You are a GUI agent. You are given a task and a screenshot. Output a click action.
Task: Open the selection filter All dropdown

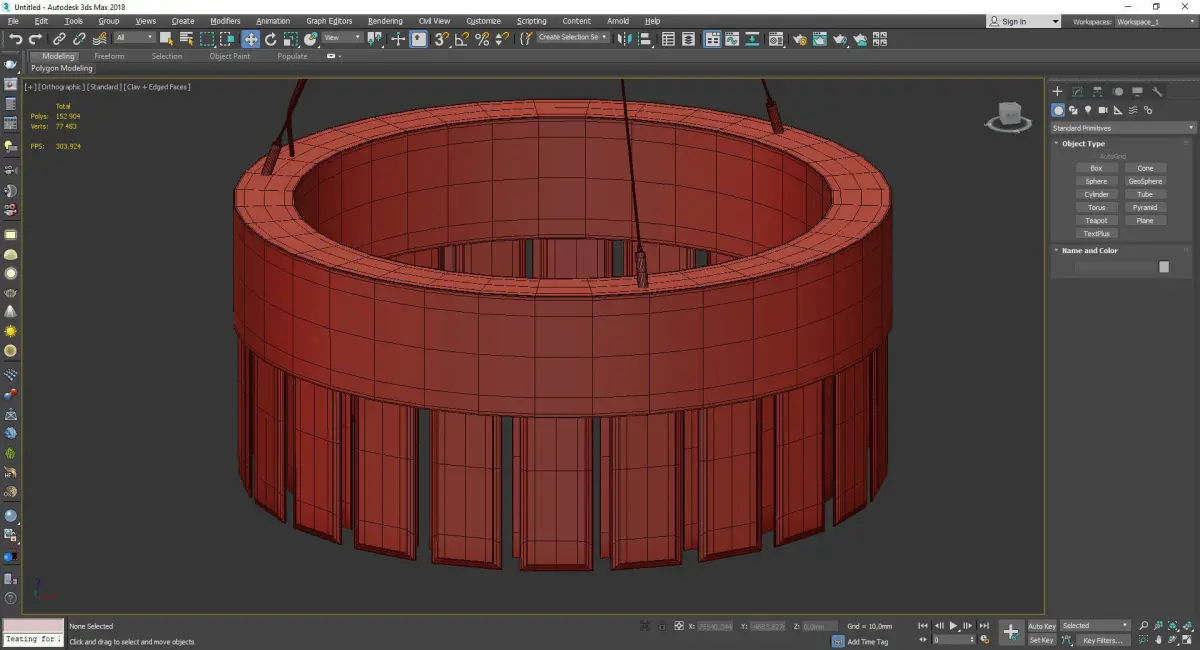pos(134,38)
